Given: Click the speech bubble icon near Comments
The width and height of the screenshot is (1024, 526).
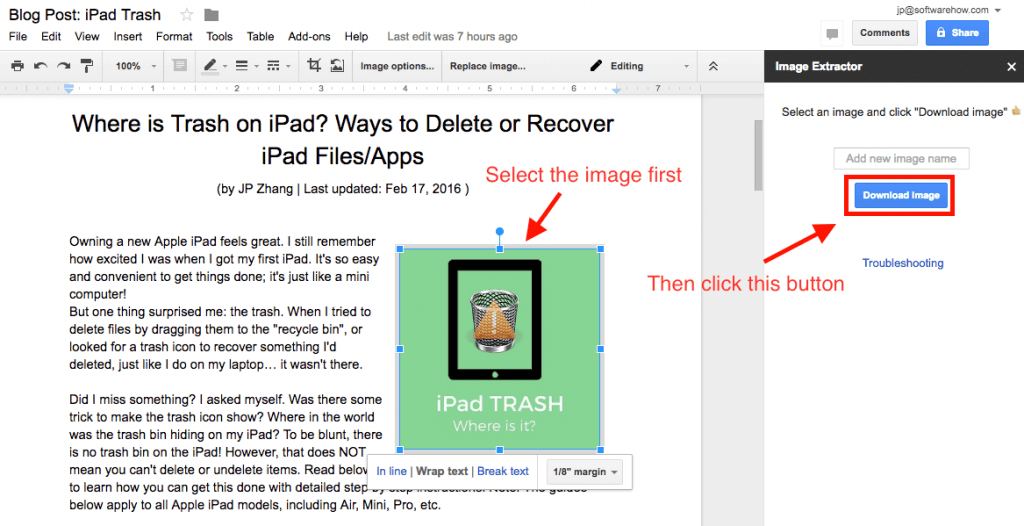Looking at the screenshot, I should [832, 33].
